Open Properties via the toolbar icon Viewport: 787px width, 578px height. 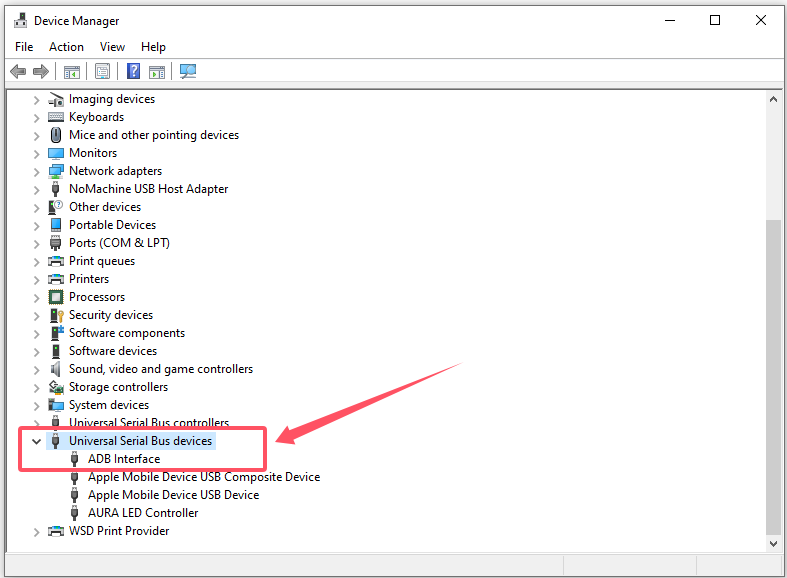[102, 71]
